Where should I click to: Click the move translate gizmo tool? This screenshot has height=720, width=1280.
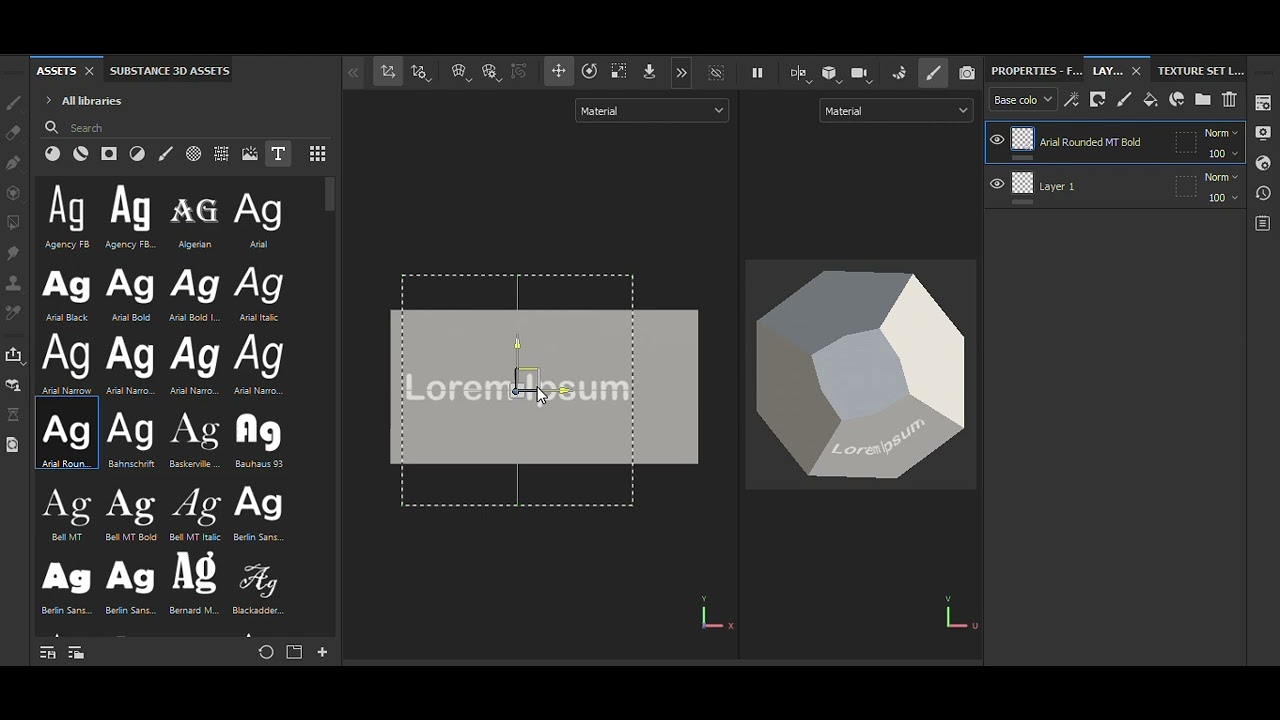pyautogui.click(x=559, y=71)
